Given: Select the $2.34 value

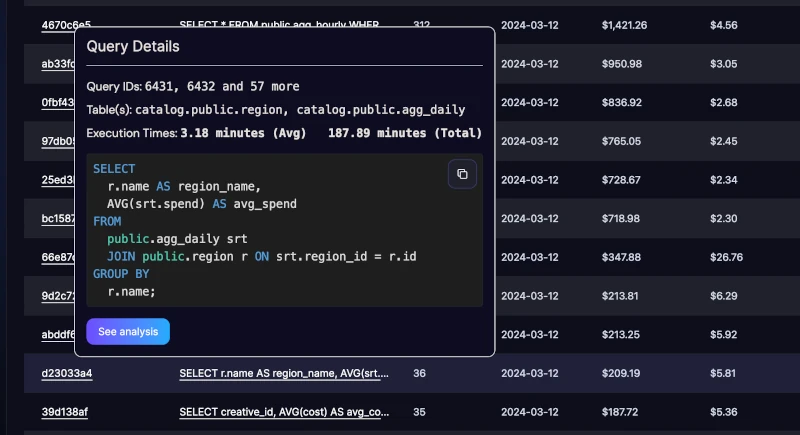Looking at the screenshot, I should [723, 180].
